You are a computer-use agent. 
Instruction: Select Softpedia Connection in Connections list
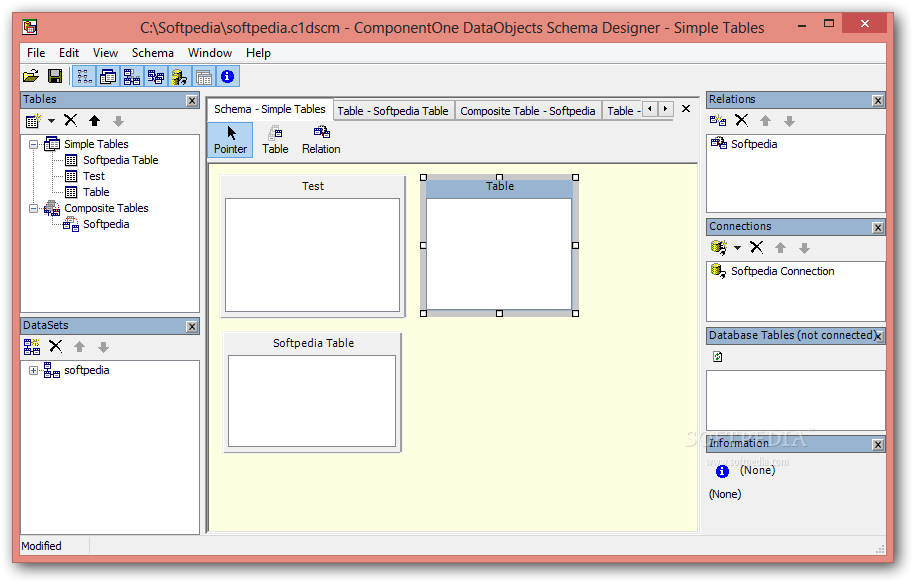[x=782, y=271]
